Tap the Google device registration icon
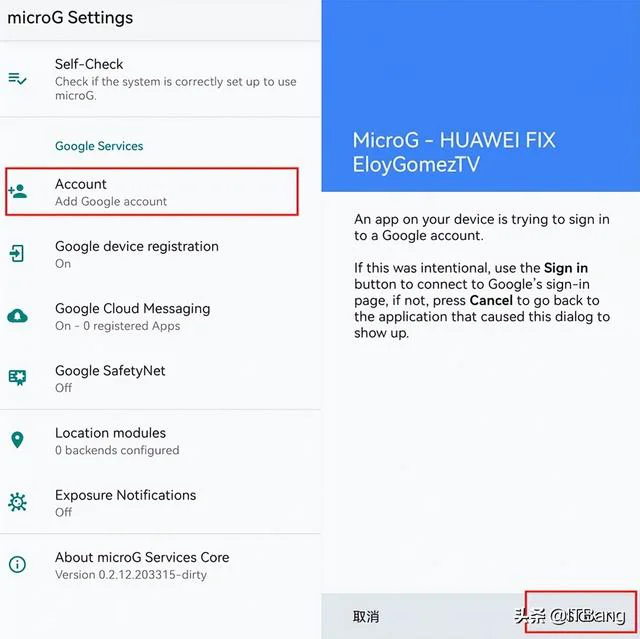The height and width of the screenshot is (639, 640). [x=17, y=253]
